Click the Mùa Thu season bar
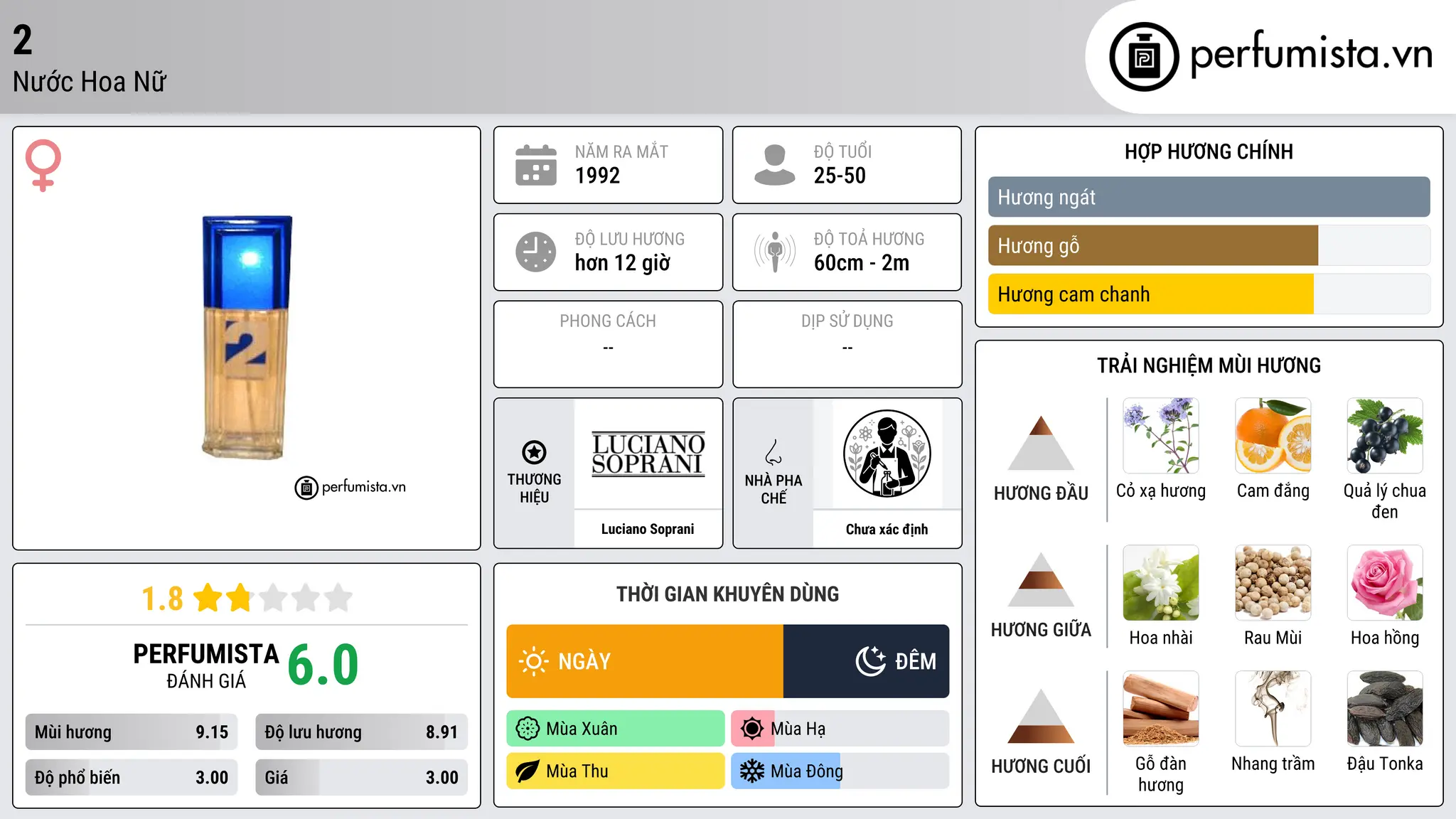Viewport: 1456px width, 819px height. 616,771
